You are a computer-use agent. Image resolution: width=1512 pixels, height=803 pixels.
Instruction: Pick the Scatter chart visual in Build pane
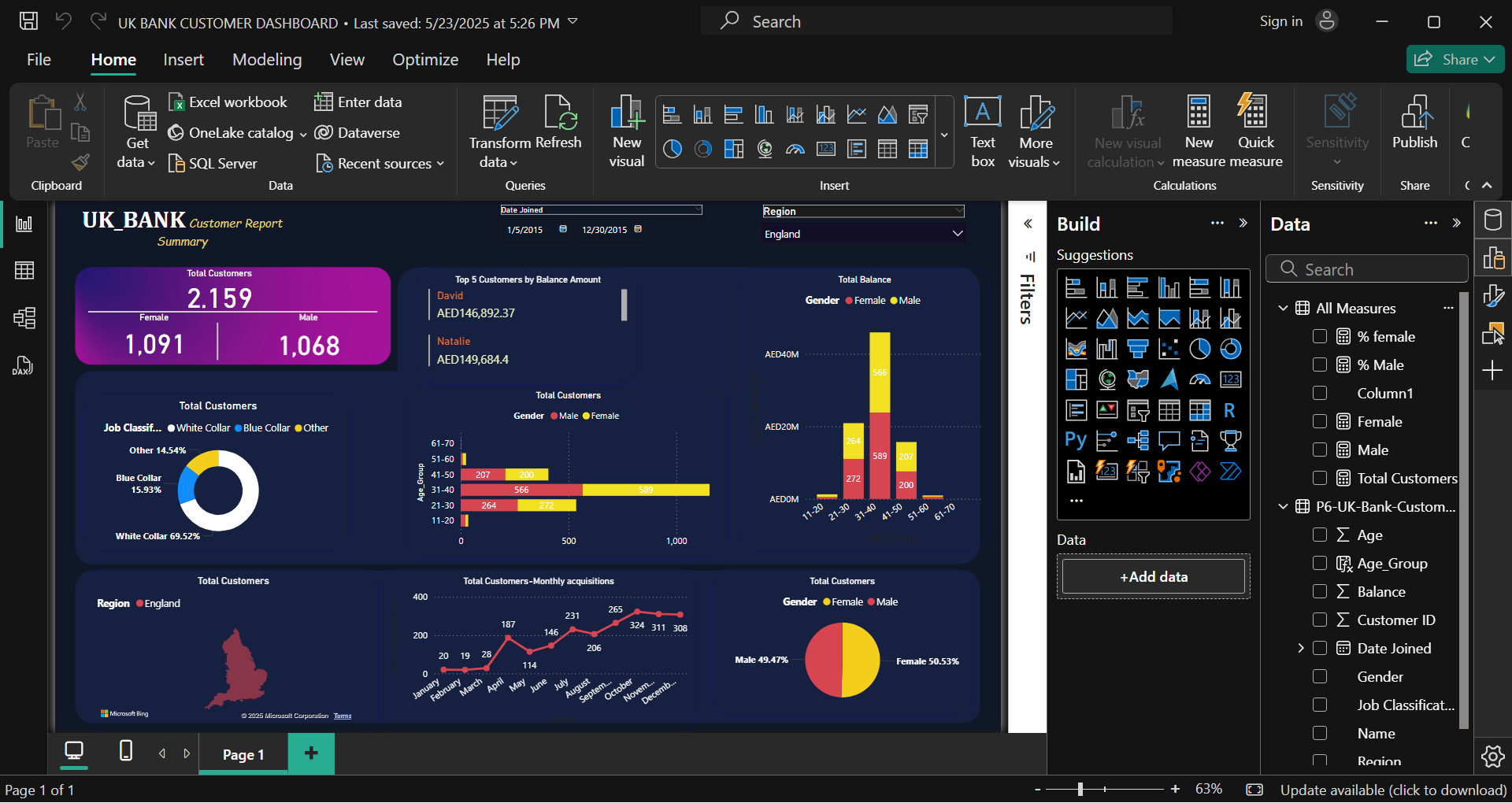(1169, 349)
